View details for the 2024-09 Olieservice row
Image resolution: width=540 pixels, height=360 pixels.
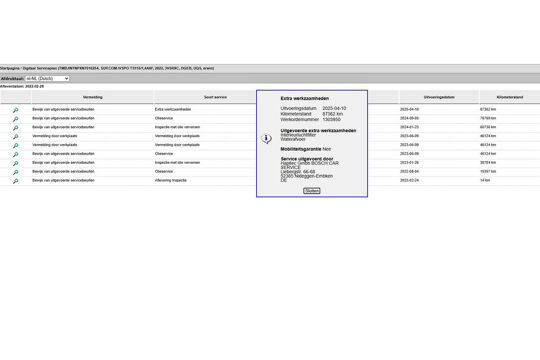click(x=15, y=119)
